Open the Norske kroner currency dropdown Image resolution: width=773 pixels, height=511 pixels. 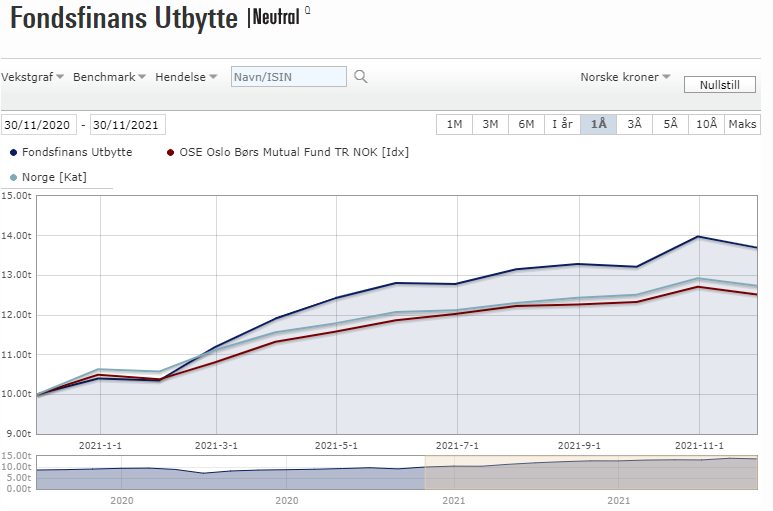click(x=625, y=77)
